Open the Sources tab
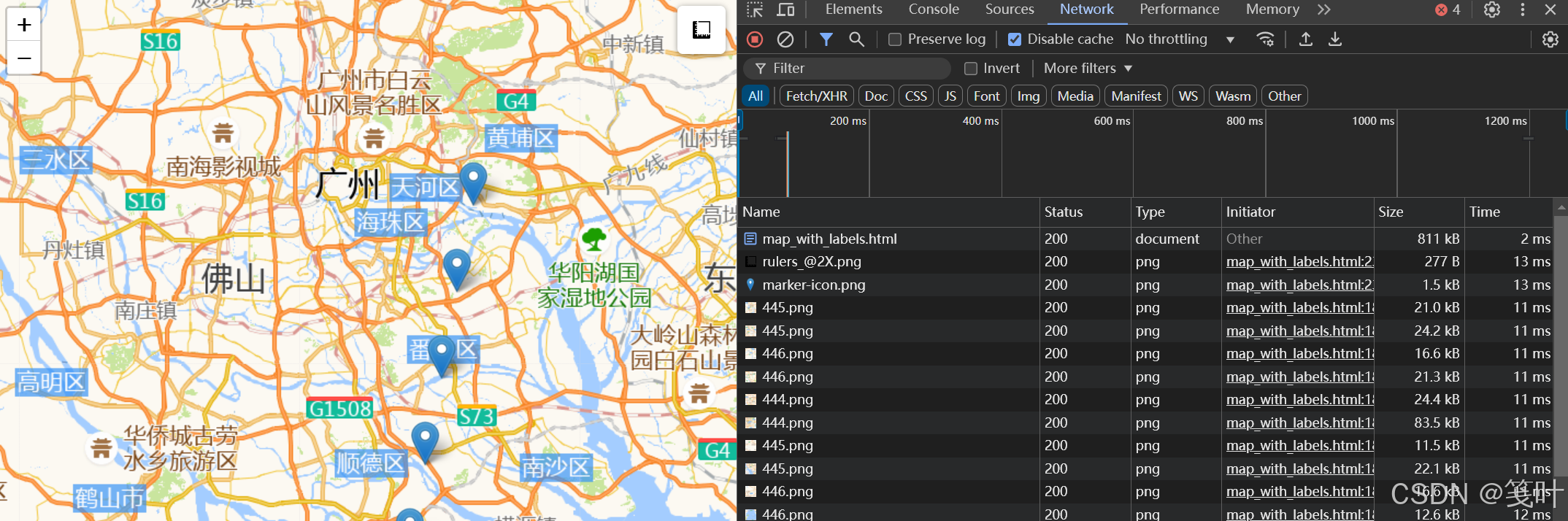The image size is (1568, 521). (1010, 9)
